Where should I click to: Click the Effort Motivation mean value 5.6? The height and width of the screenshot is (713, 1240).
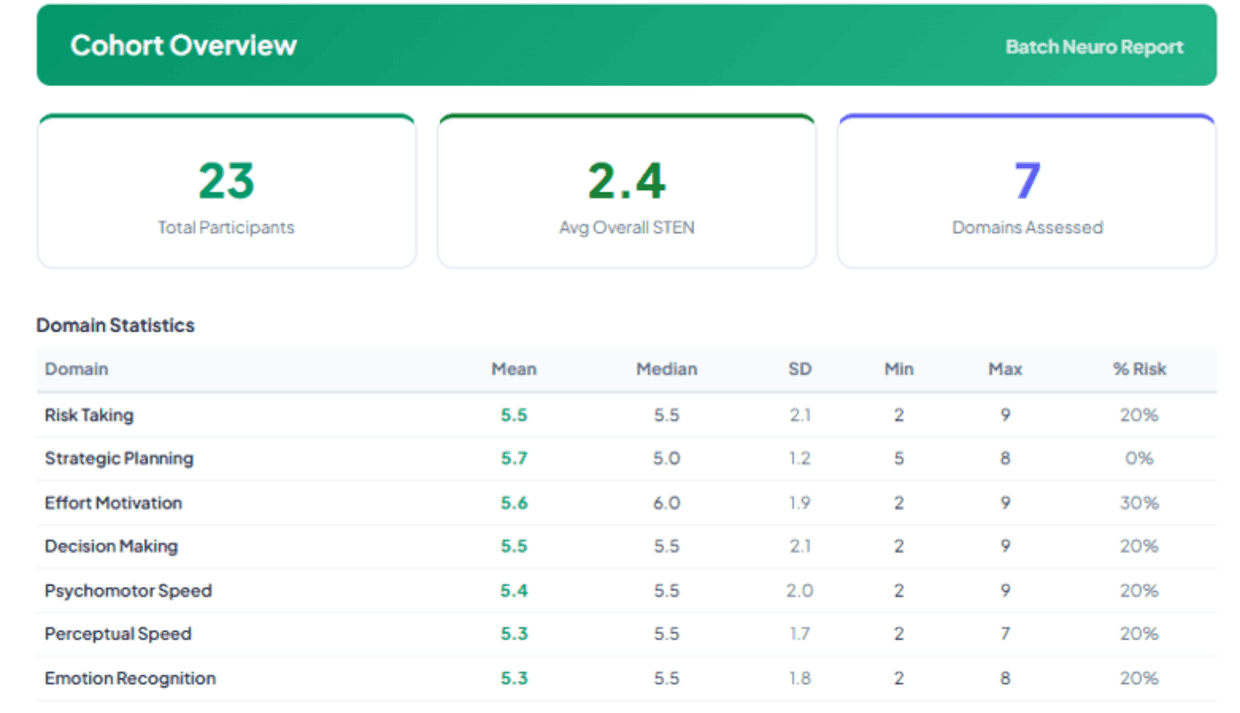tap(514, 503)
